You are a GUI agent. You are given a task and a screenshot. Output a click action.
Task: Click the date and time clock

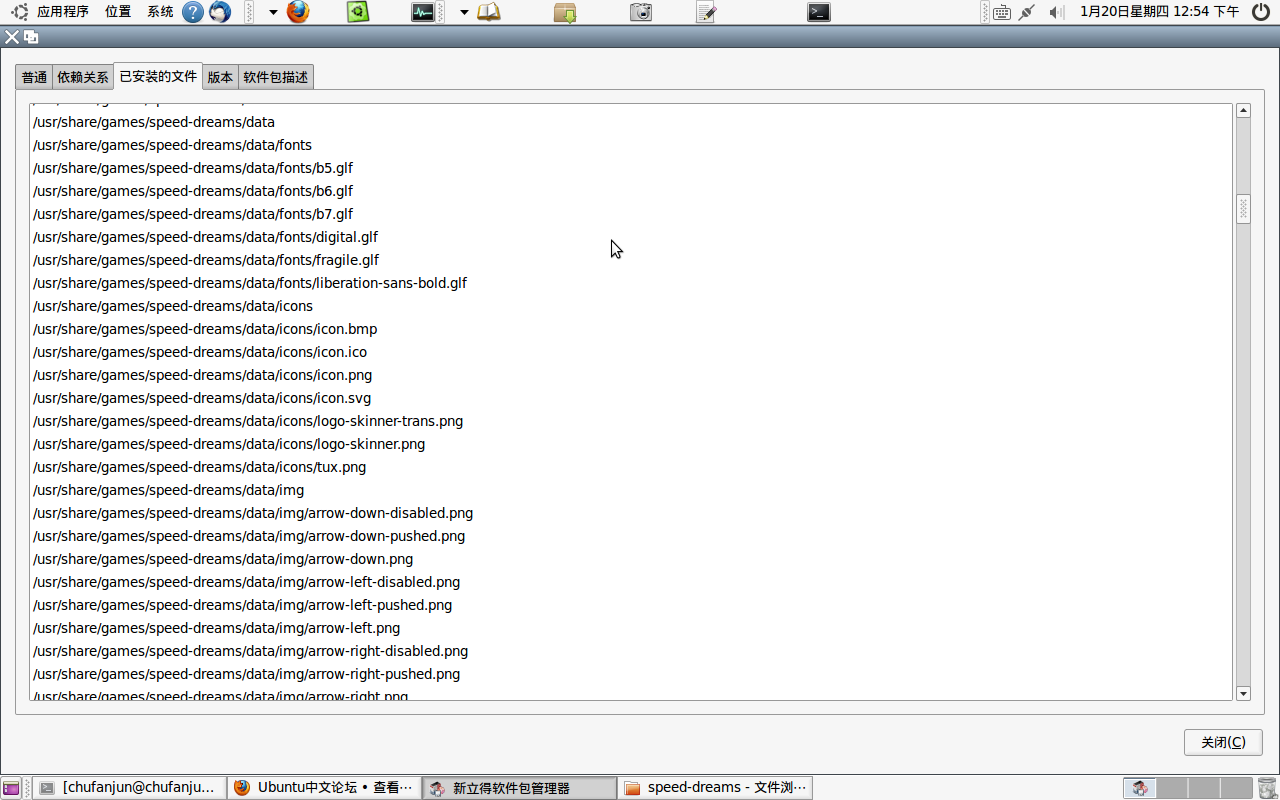pyautogui.click(x=1159, y=12)
